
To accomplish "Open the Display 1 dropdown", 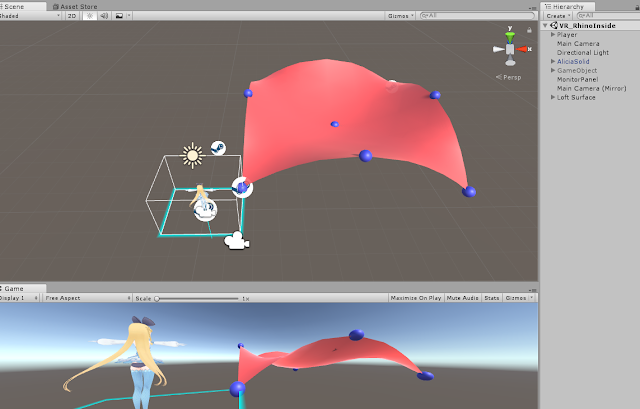I will click(x=19, y=298).
